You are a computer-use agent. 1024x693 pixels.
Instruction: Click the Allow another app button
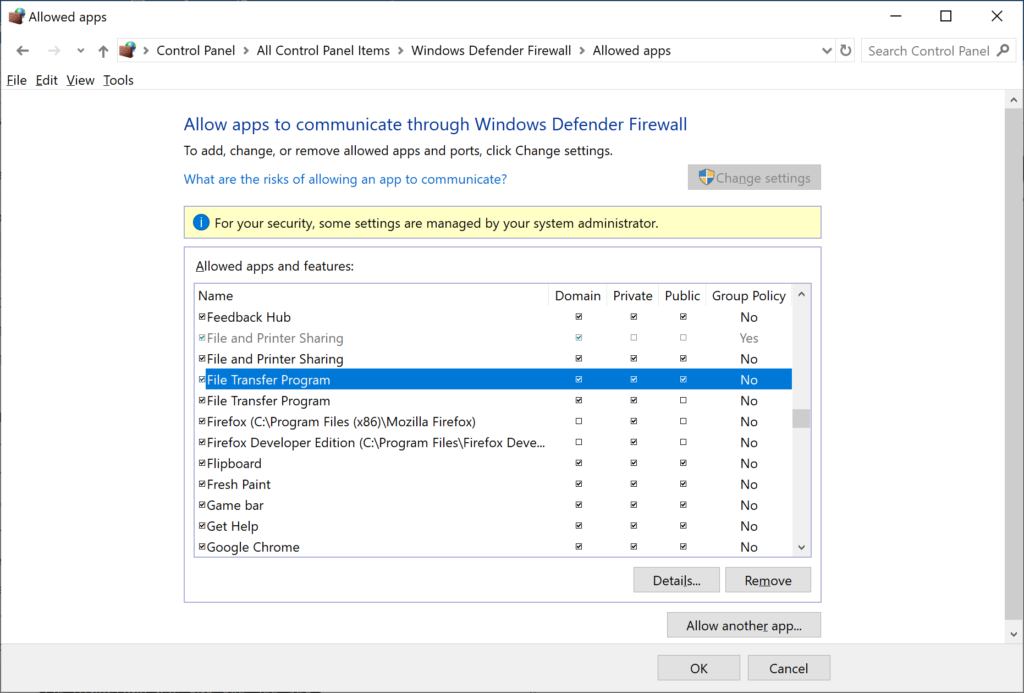pos(743,624)
